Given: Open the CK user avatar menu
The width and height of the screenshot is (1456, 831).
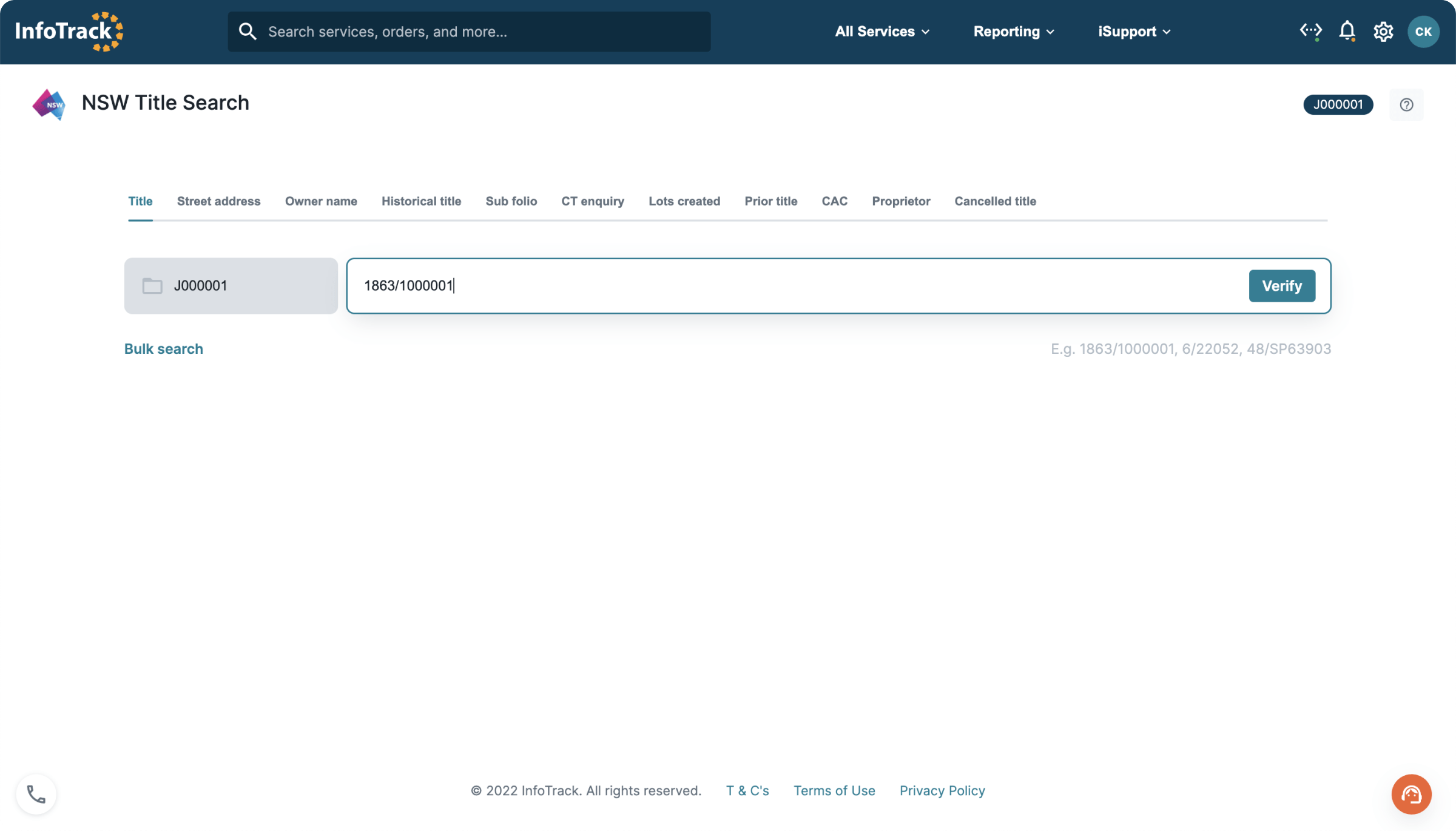Looking at the screenshot, I should [x=1423, y=32].
